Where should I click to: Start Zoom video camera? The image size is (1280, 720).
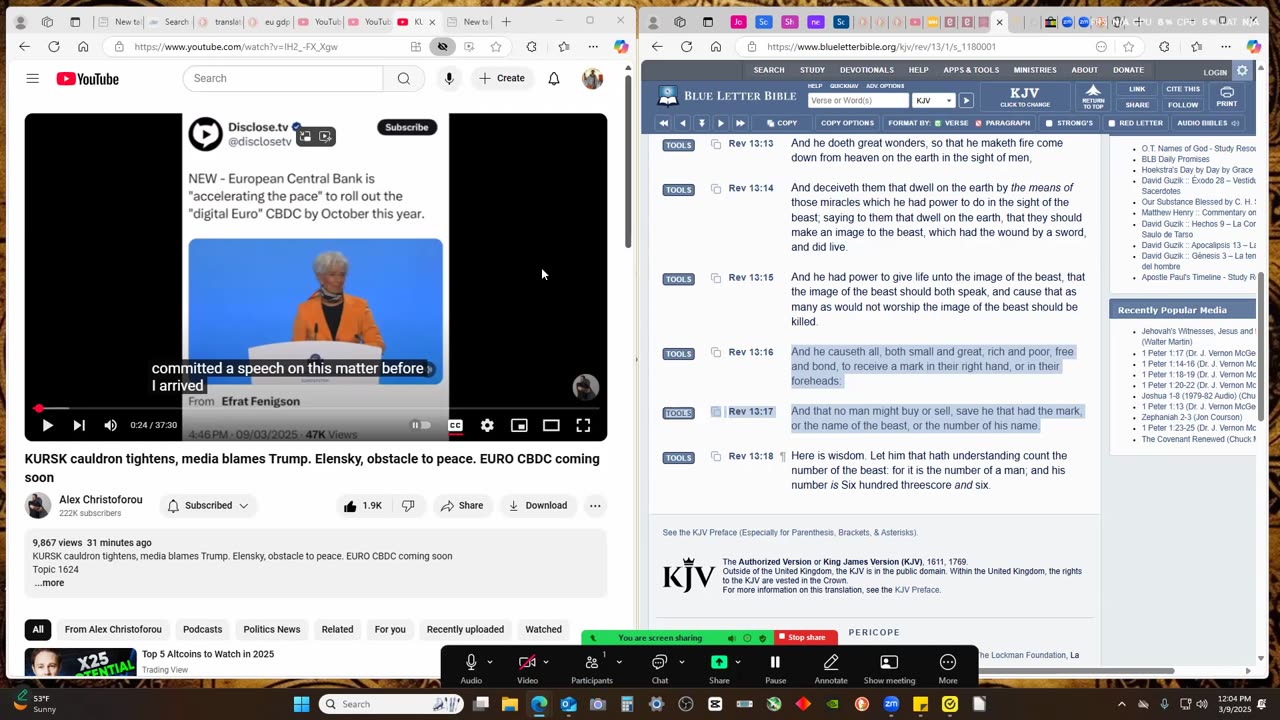point(527,667)
